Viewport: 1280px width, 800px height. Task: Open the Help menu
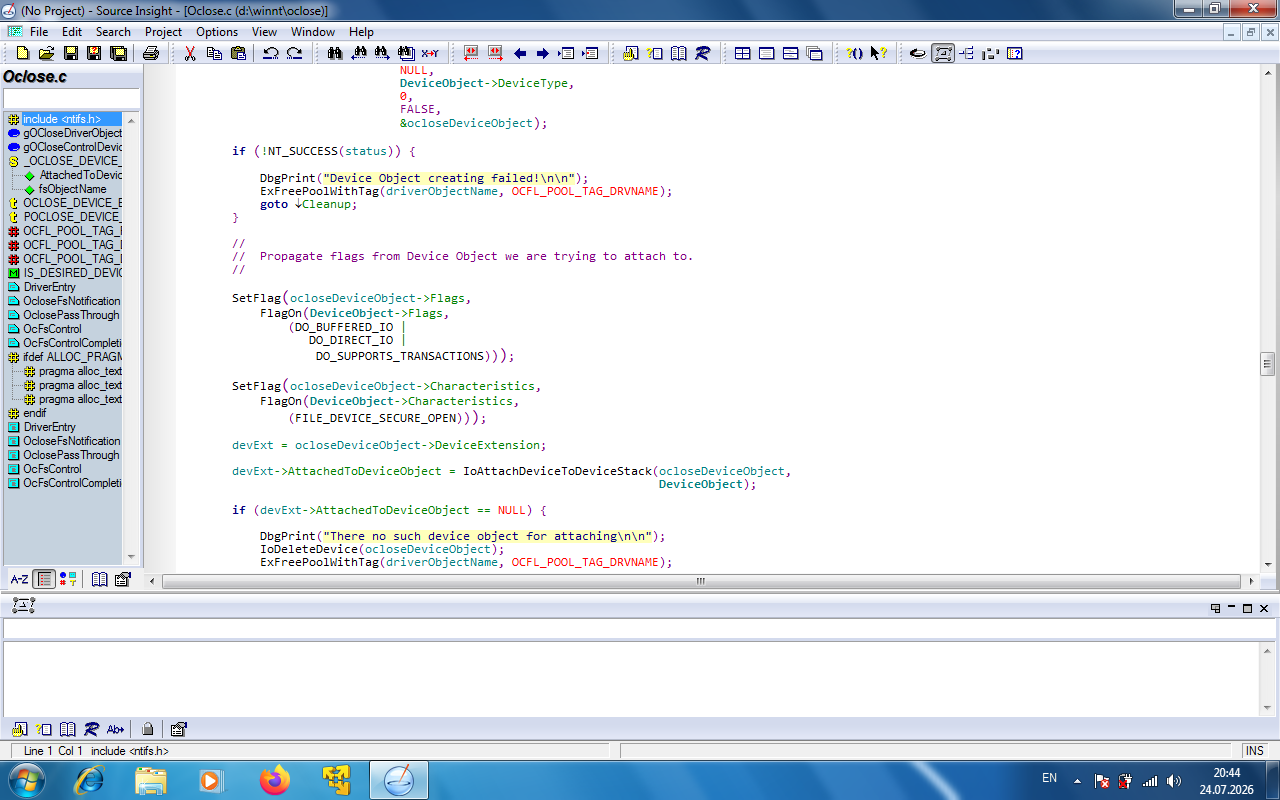361,32
